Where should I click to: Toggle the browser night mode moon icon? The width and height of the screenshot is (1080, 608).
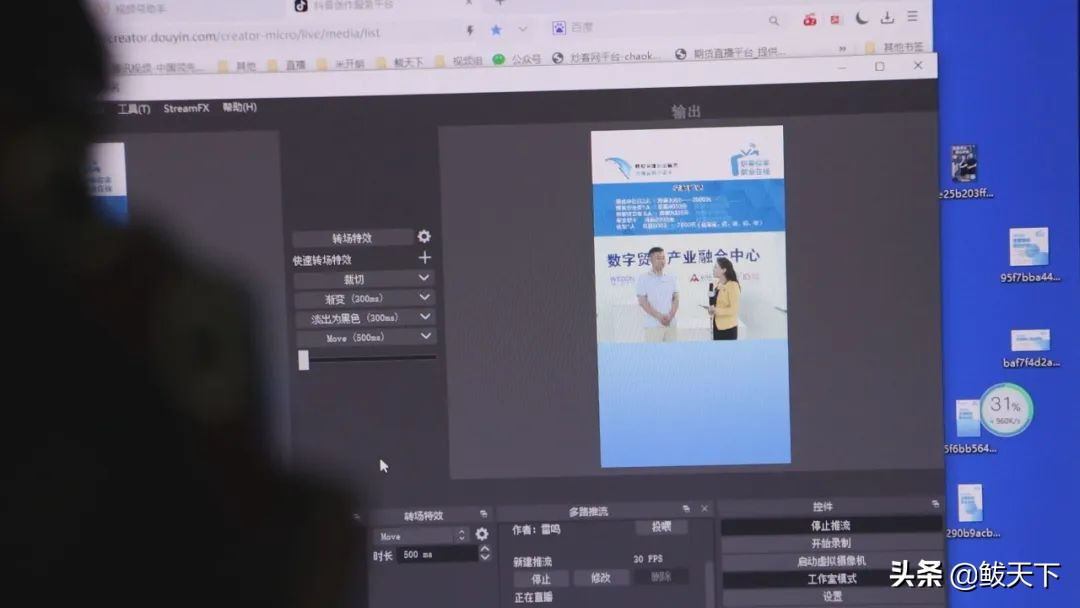click(862, 18)
